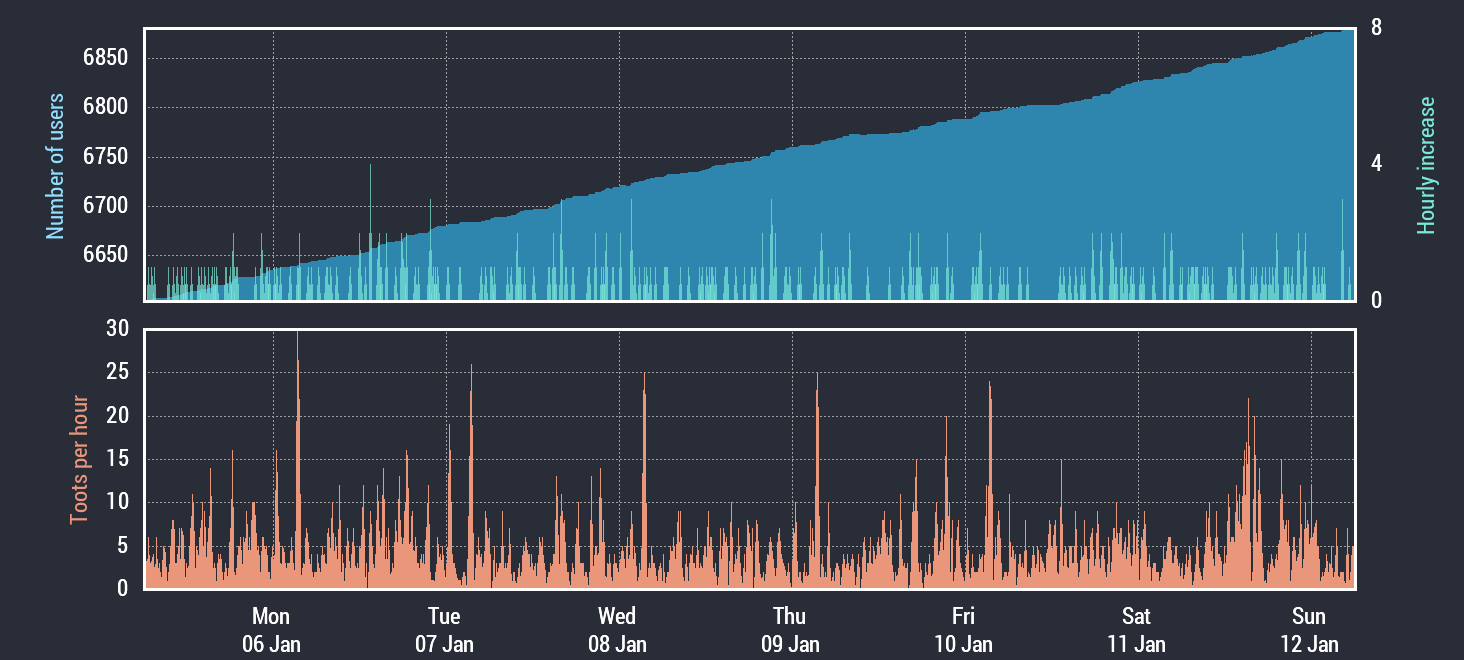
Task: Select the Tue 07 Jan date label
Action: point(444,629)
